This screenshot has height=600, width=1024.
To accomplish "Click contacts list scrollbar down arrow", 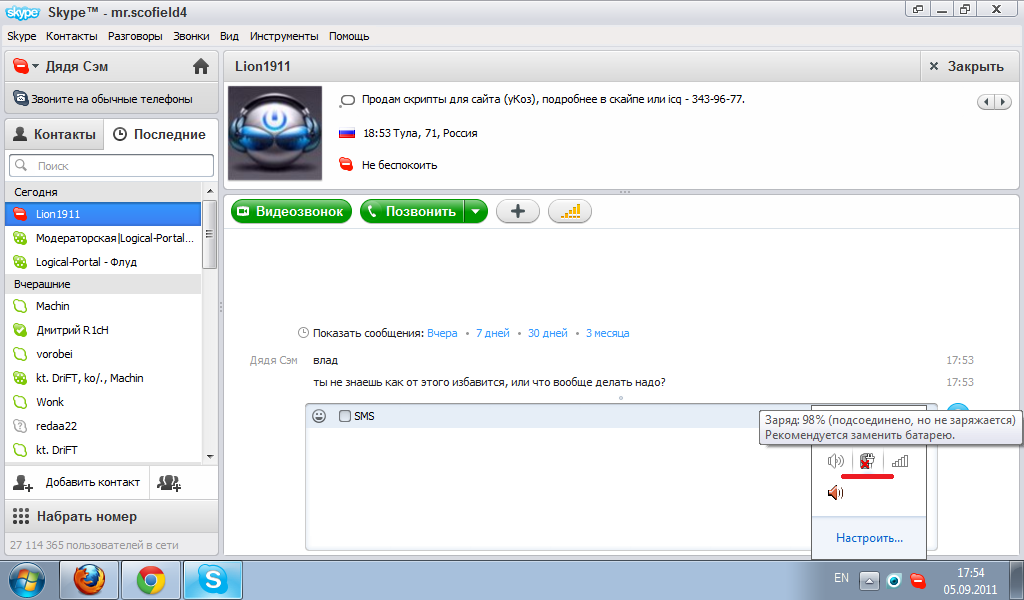I will tap(210, 456).
